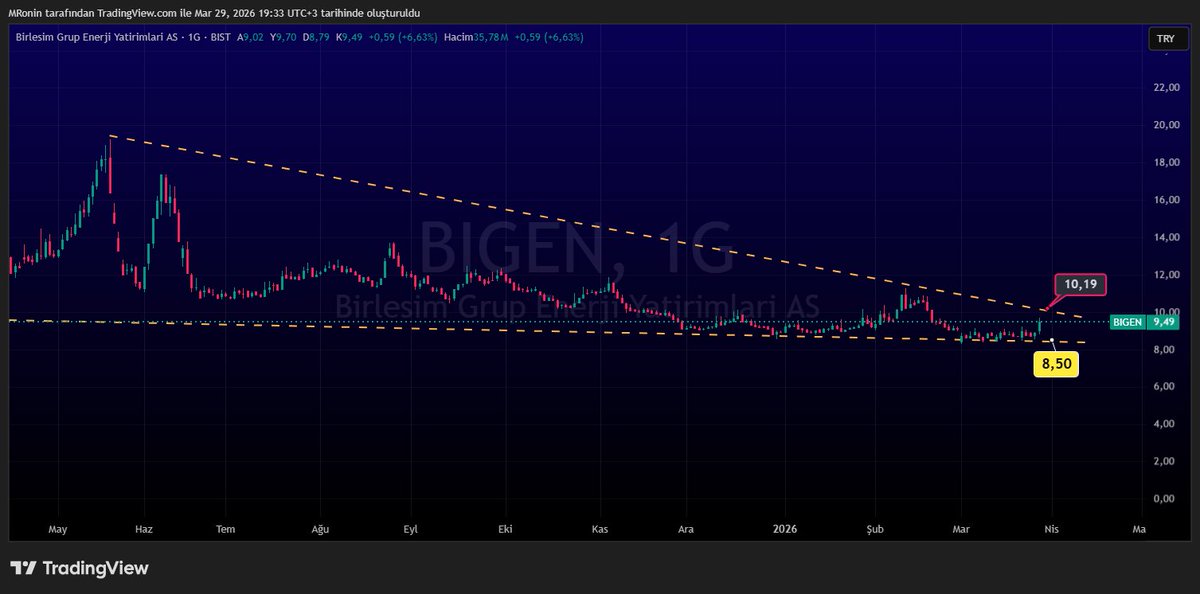This screenshot has width=1200, height=594.
Task: Click the close value K9,49
Action: click(351, 37)
